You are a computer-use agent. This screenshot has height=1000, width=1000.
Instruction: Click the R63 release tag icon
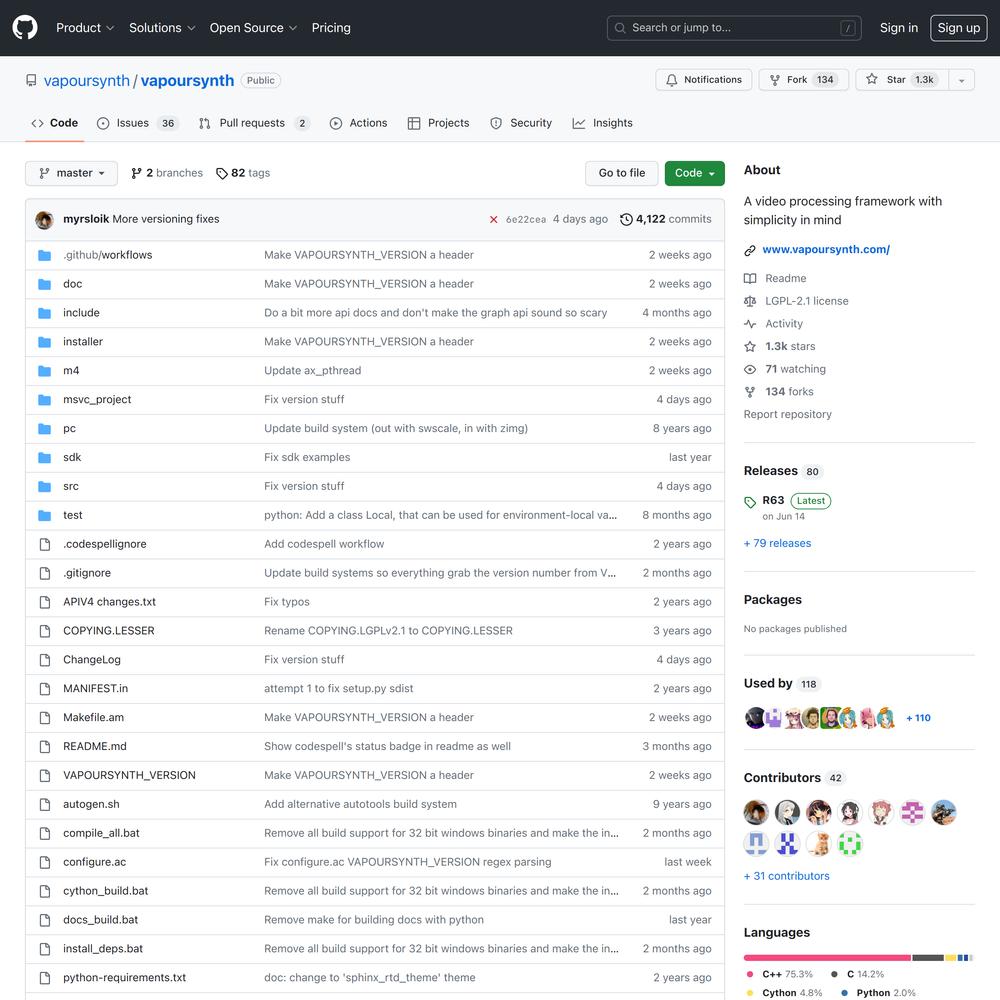(x=750, y=502)
